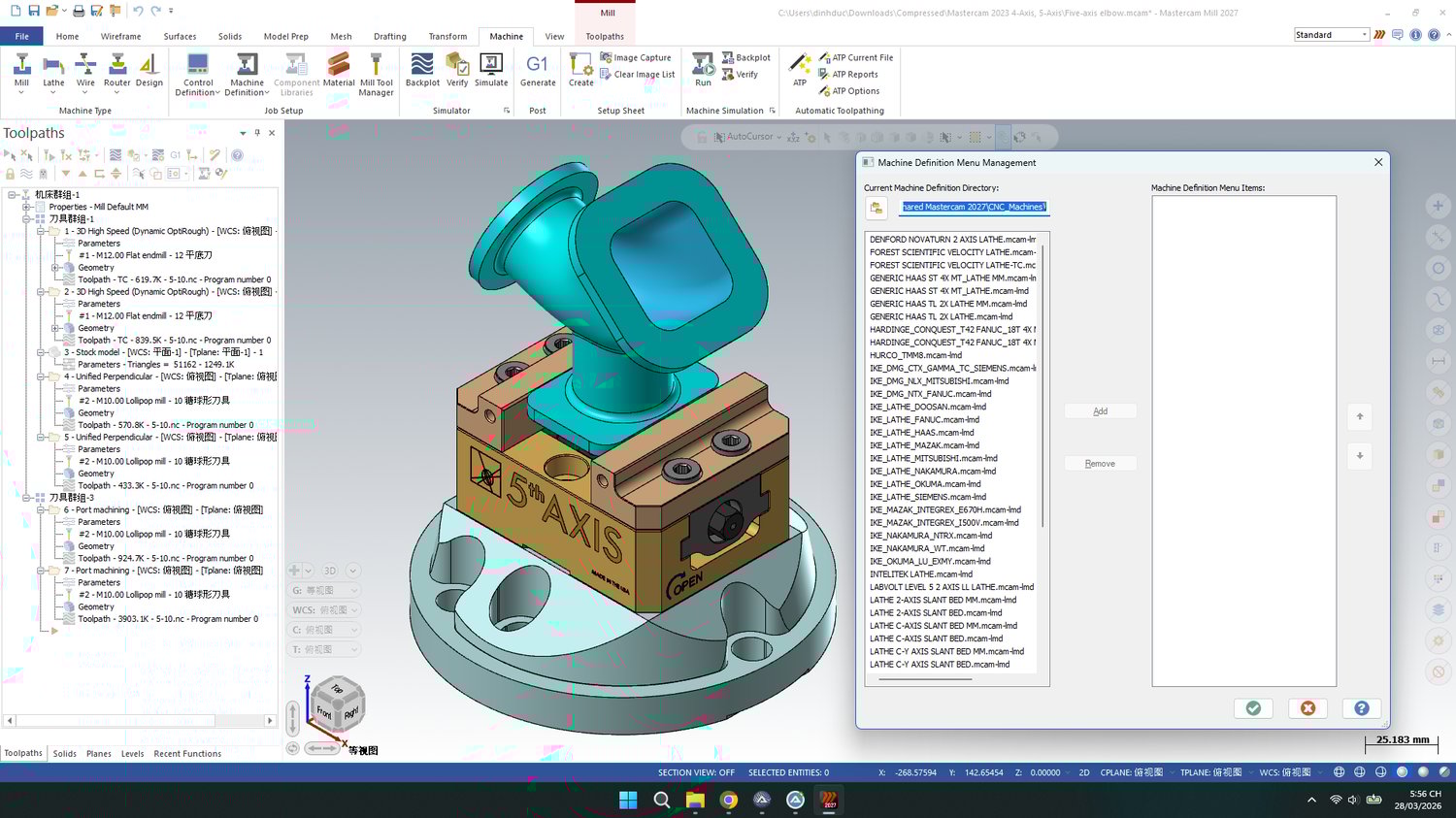Select IKE_LATHE_HAAS.mcam-lmd in list
Screen dimensions: 1456x818
921,433
